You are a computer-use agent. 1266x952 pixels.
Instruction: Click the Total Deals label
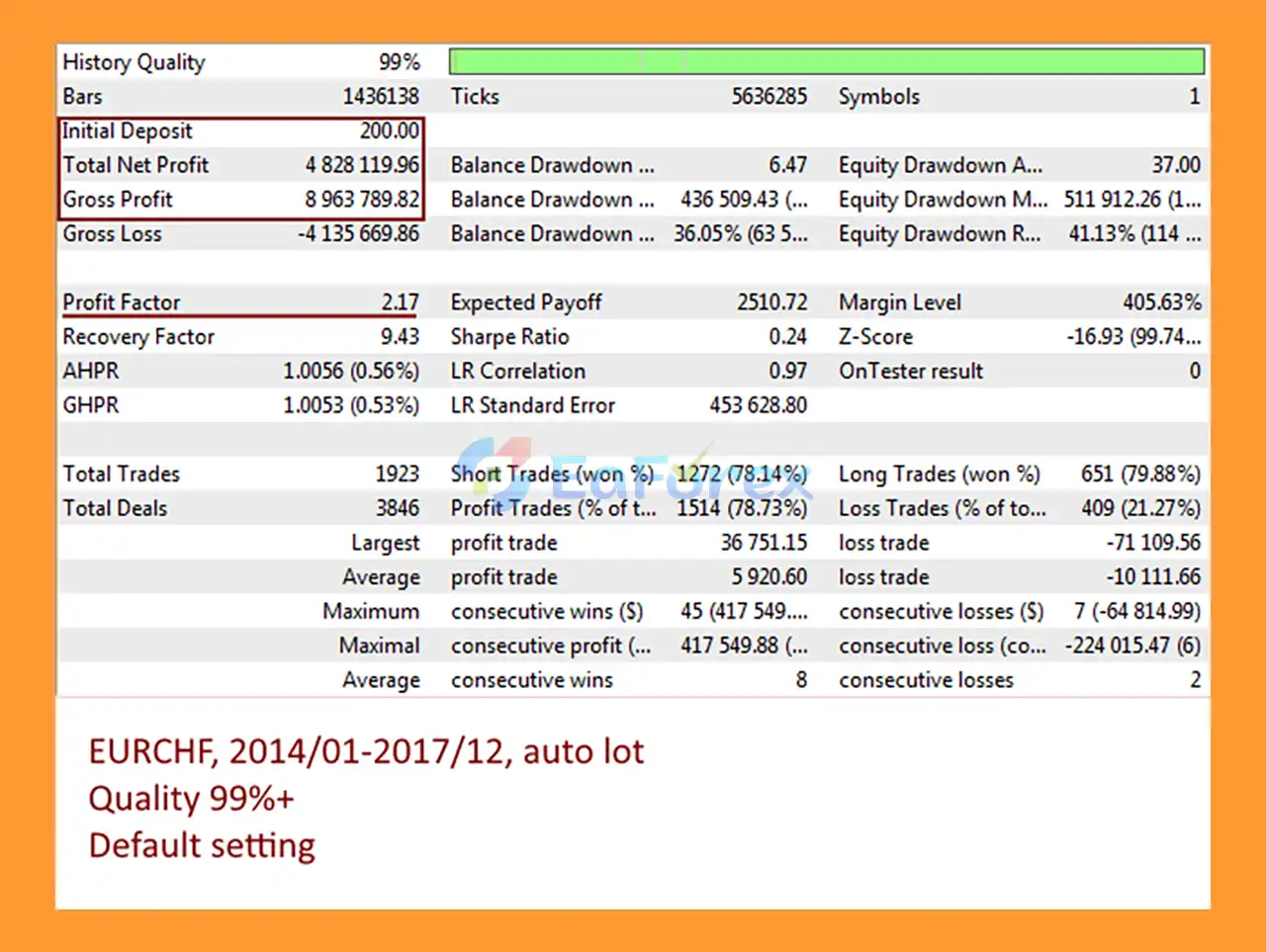(x=115, y=509)
